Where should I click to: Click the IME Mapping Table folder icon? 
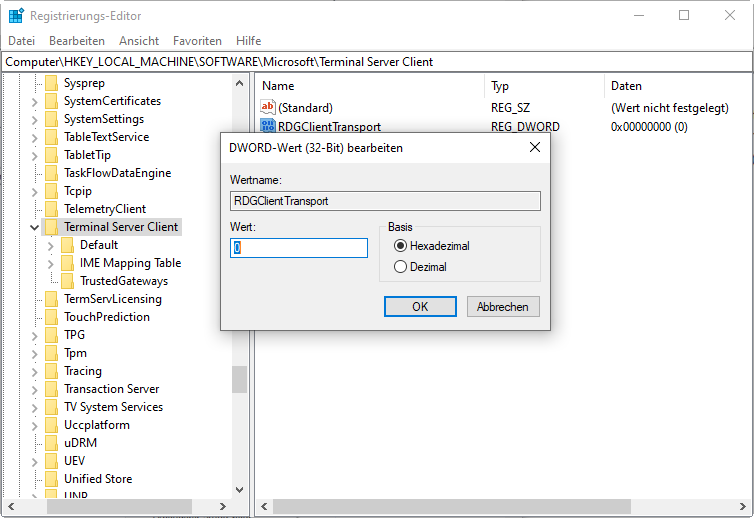coord(68,263)
